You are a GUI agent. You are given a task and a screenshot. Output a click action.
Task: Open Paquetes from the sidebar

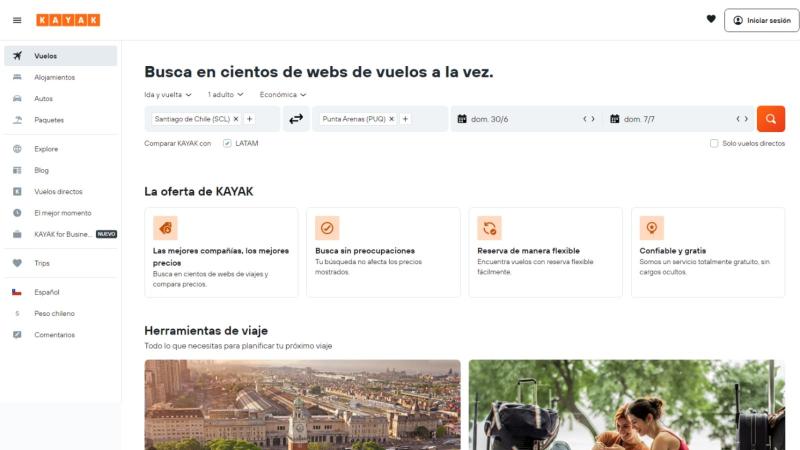(x=48, y=120)
